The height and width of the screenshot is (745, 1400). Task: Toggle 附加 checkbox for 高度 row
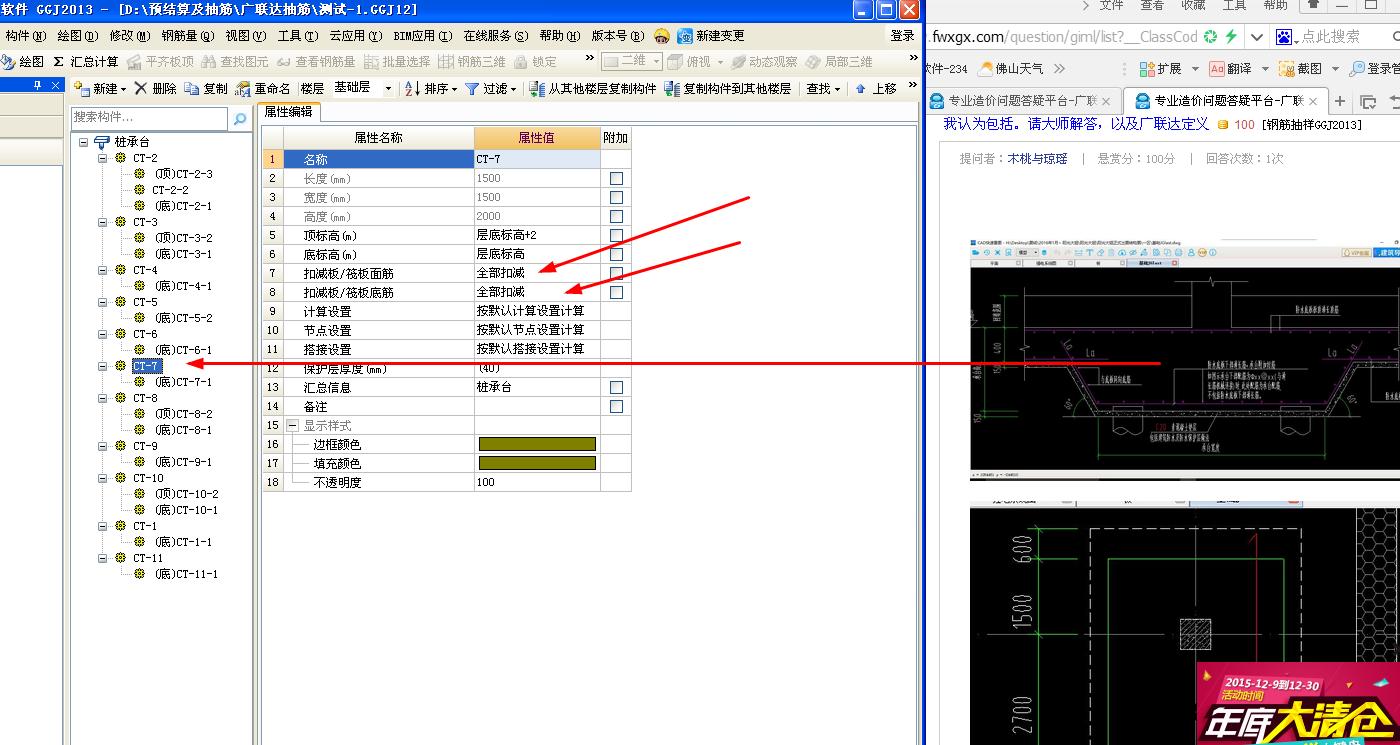click(x=616, y=216)
